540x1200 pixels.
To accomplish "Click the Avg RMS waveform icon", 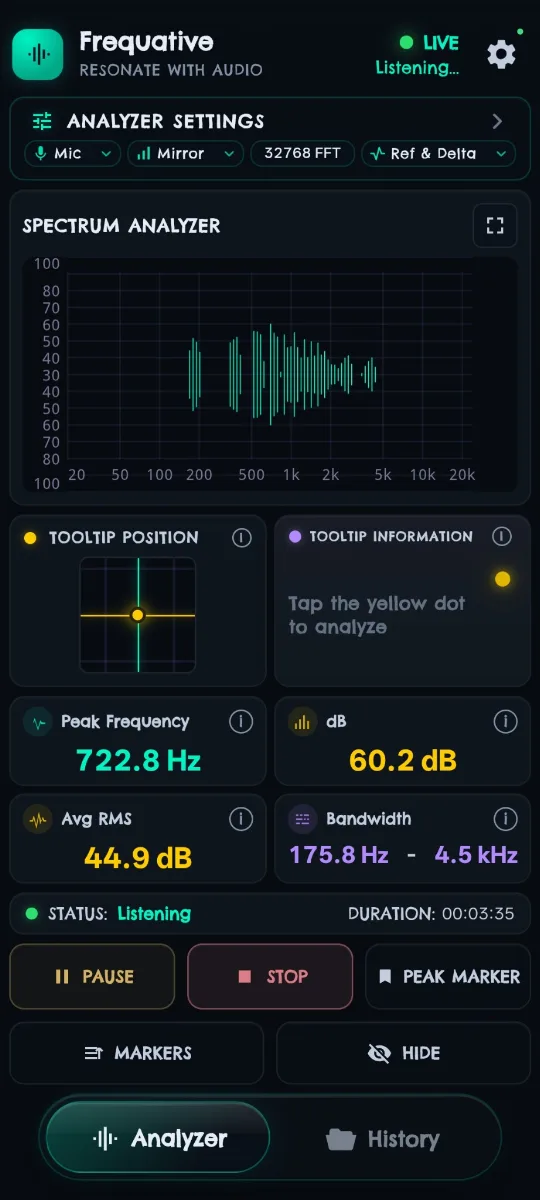I will (38, 820).
